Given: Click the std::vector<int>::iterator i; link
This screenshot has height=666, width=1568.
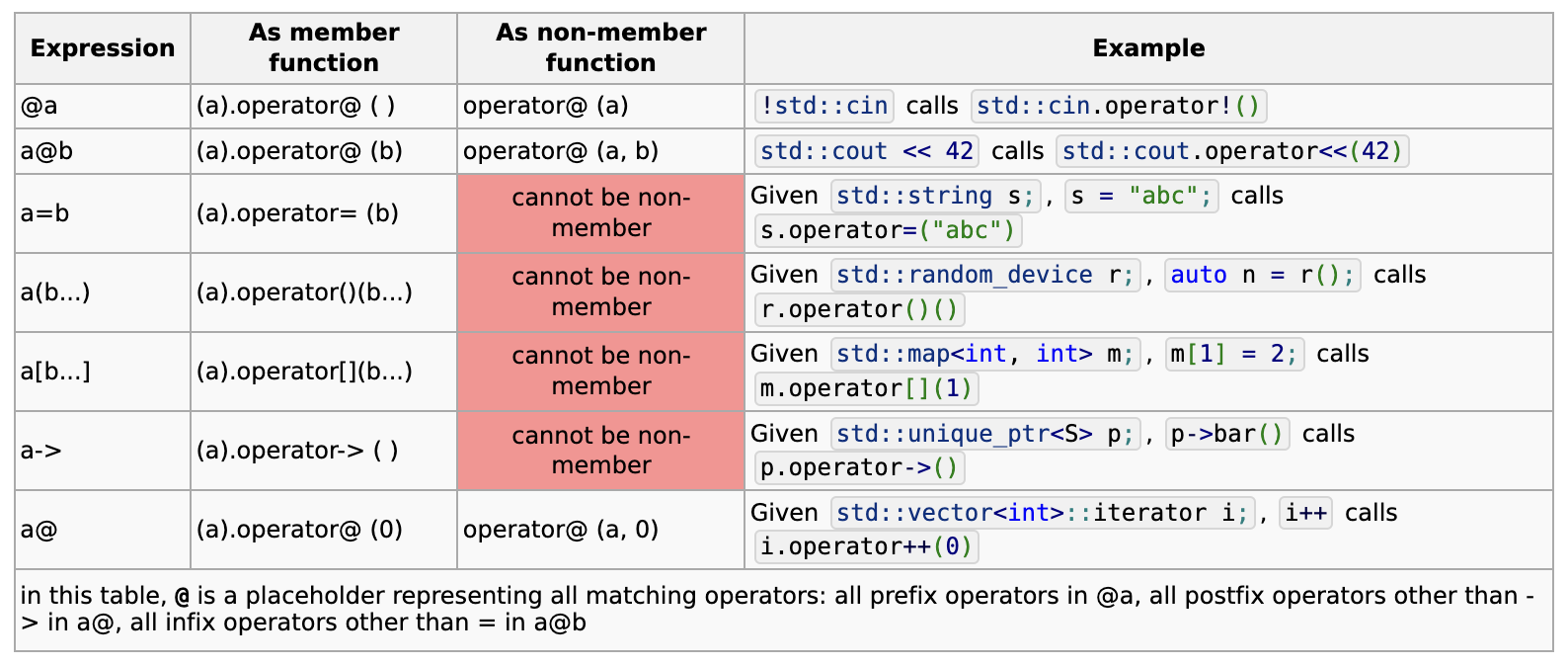Looking at the screenshot, I should [x=1043, y=513].
